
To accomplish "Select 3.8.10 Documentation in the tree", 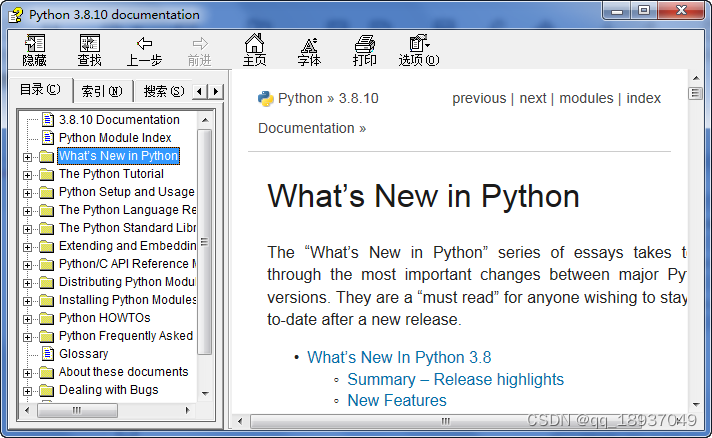I will (x=119, y=120).
